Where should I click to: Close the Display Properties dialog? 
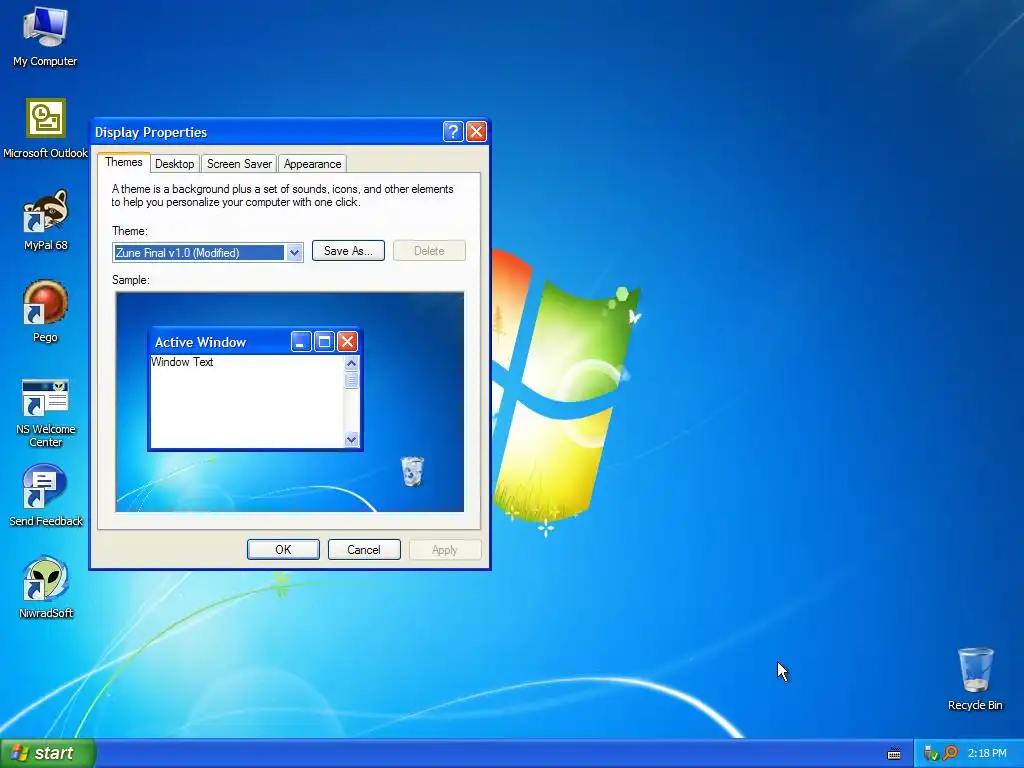pyautogui.click(x=477, y=132)
